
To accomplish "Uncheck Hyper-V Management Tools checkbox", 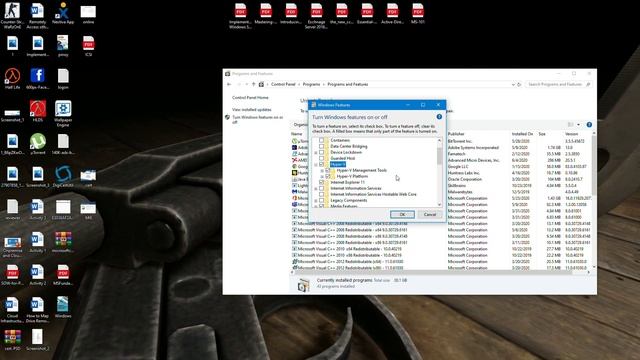I will tap(328, 170).
